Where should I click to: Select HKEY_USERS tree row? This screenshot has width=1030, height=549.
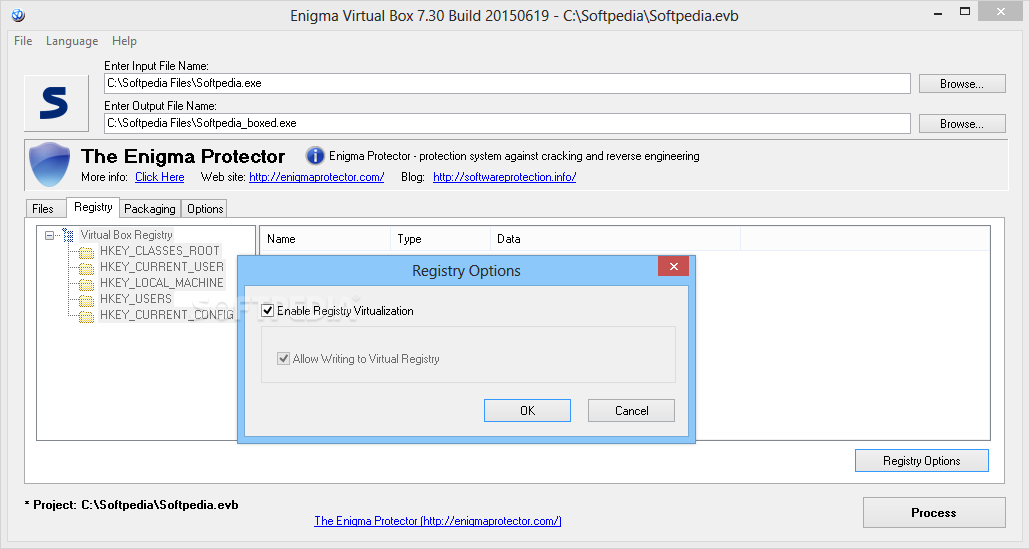click(x=136, y=299)
